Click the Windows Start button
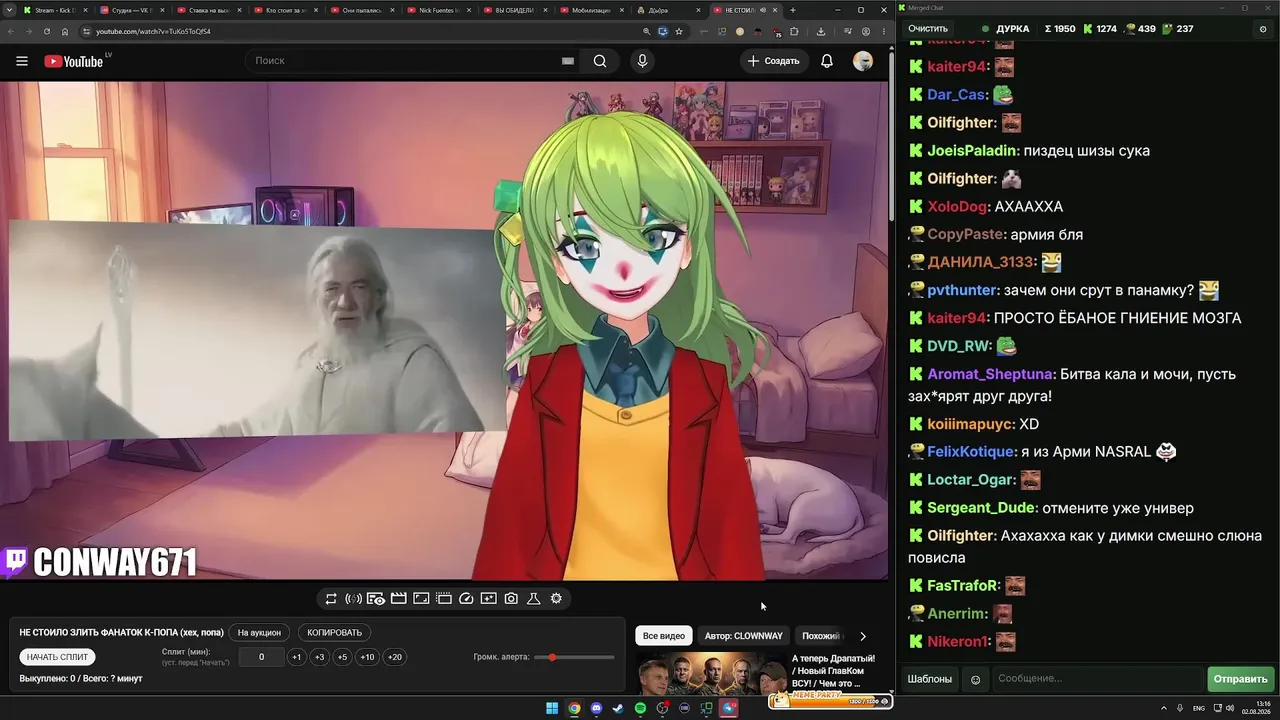1280x720 pixels. point(552,709)
